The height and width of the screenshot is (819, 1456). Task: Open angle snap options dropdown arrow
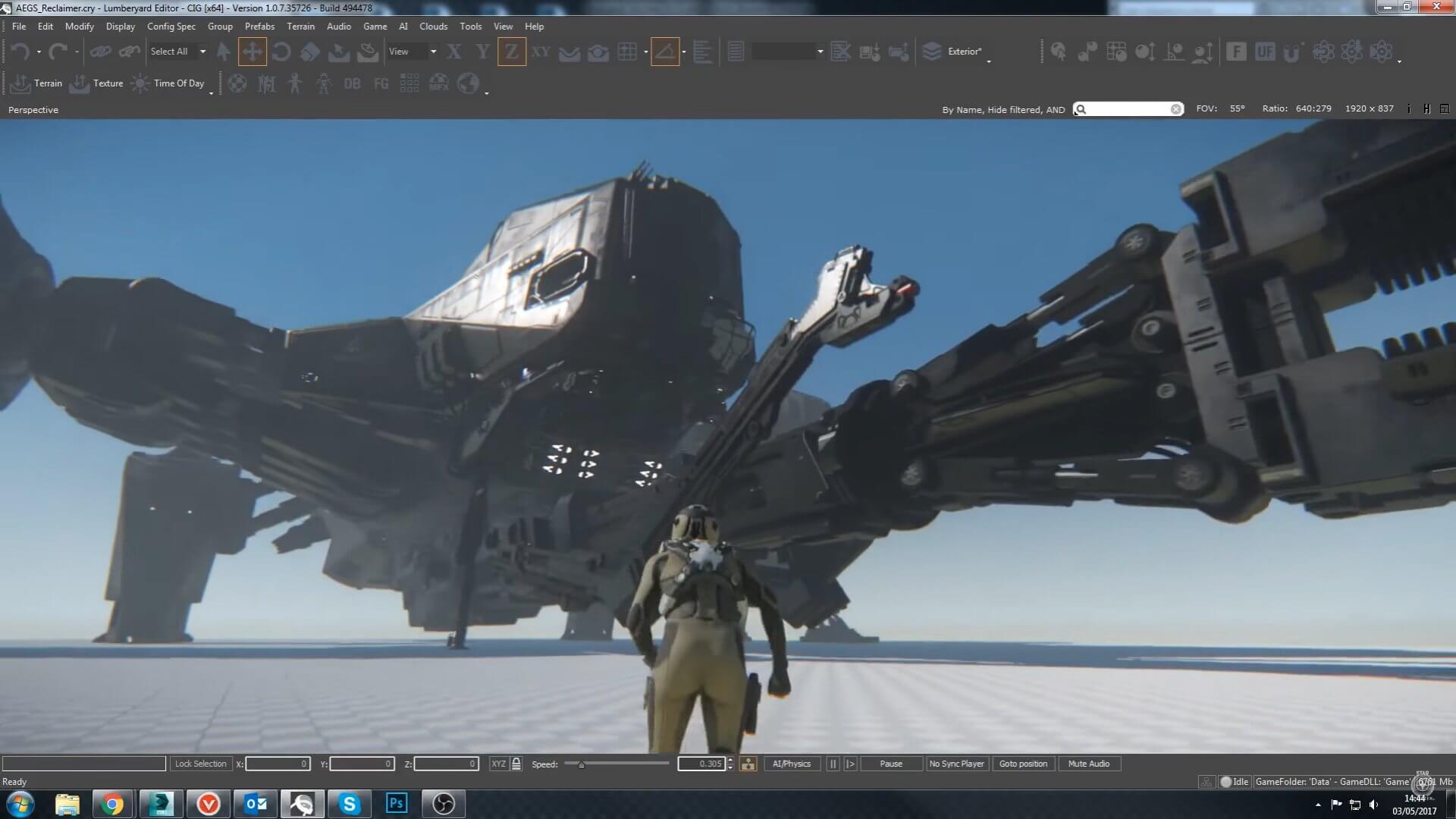tap(684, 52)
